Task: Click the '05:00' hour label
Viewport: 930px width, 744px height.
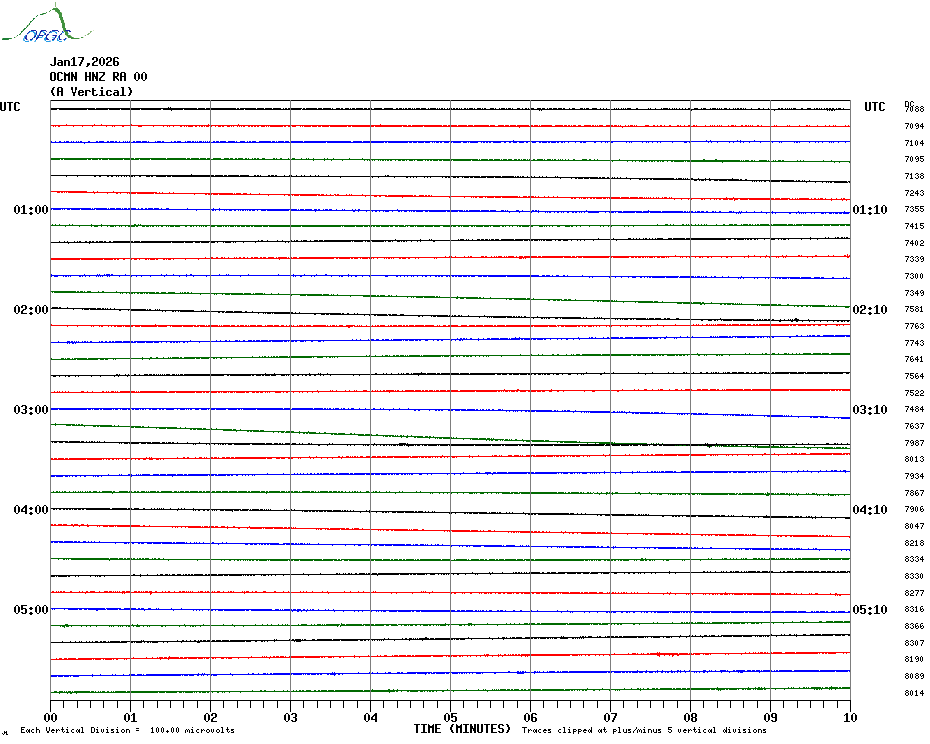Action: 31,609
